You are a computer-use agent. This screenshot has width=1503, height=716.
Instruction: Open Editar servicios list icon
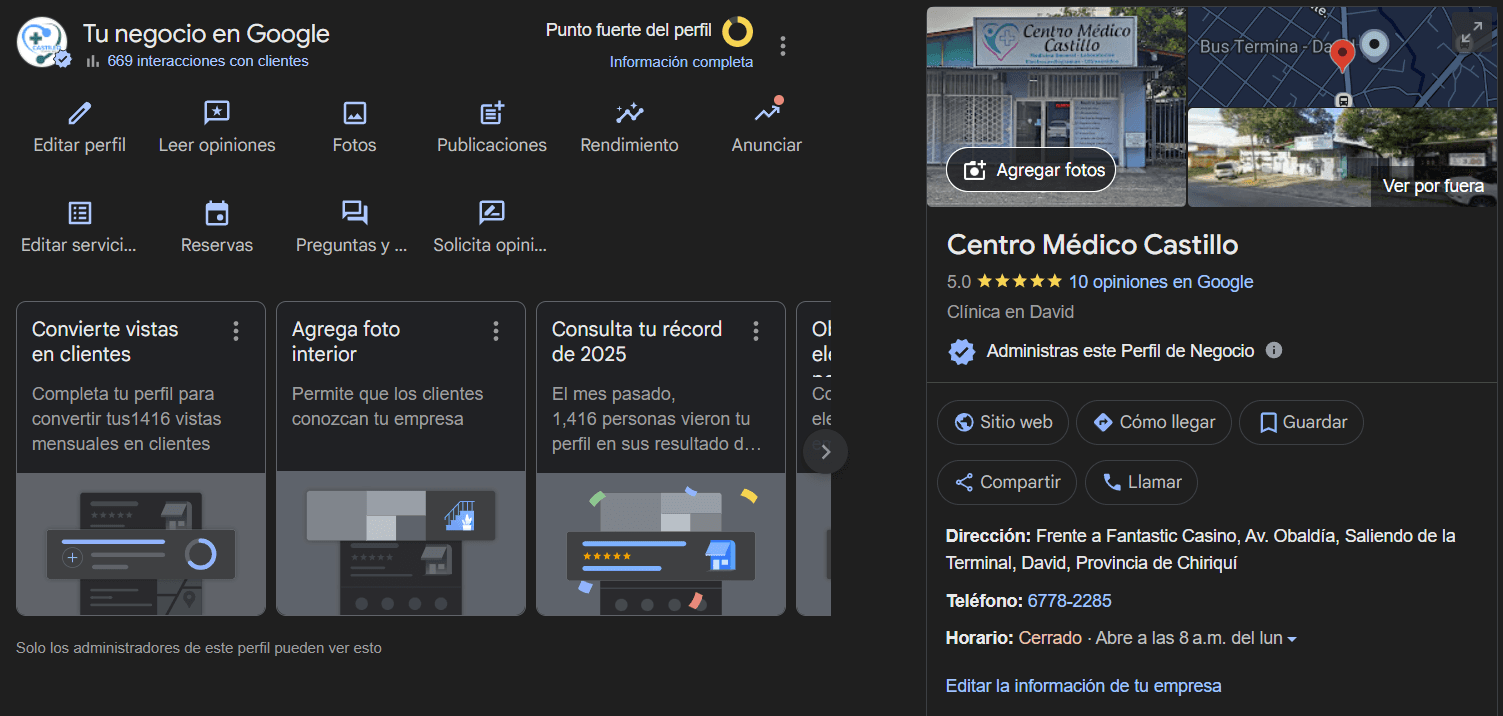click(80, 213)
